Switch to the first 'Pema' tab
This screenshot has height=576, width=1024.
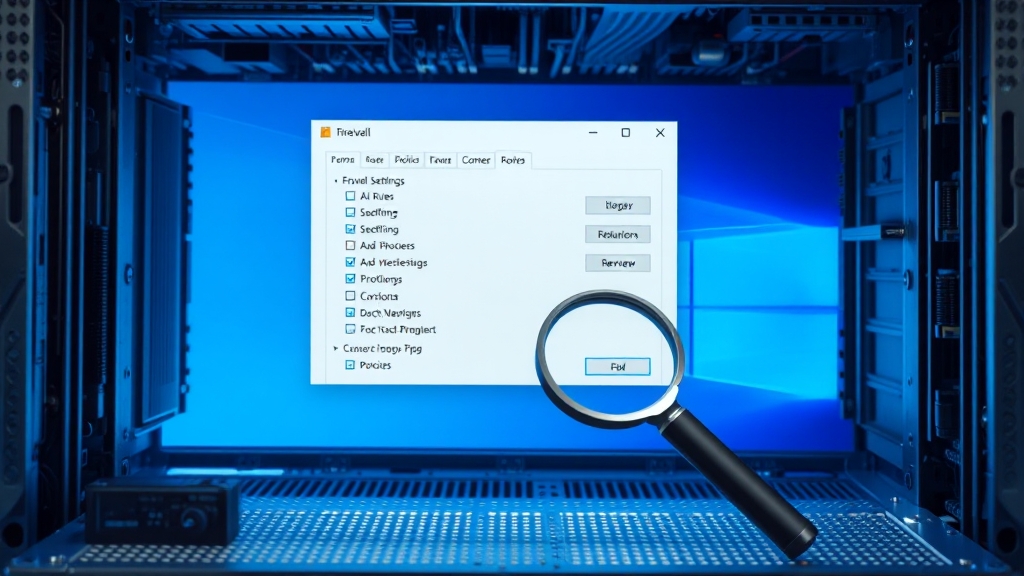click(x=343, y=160)
